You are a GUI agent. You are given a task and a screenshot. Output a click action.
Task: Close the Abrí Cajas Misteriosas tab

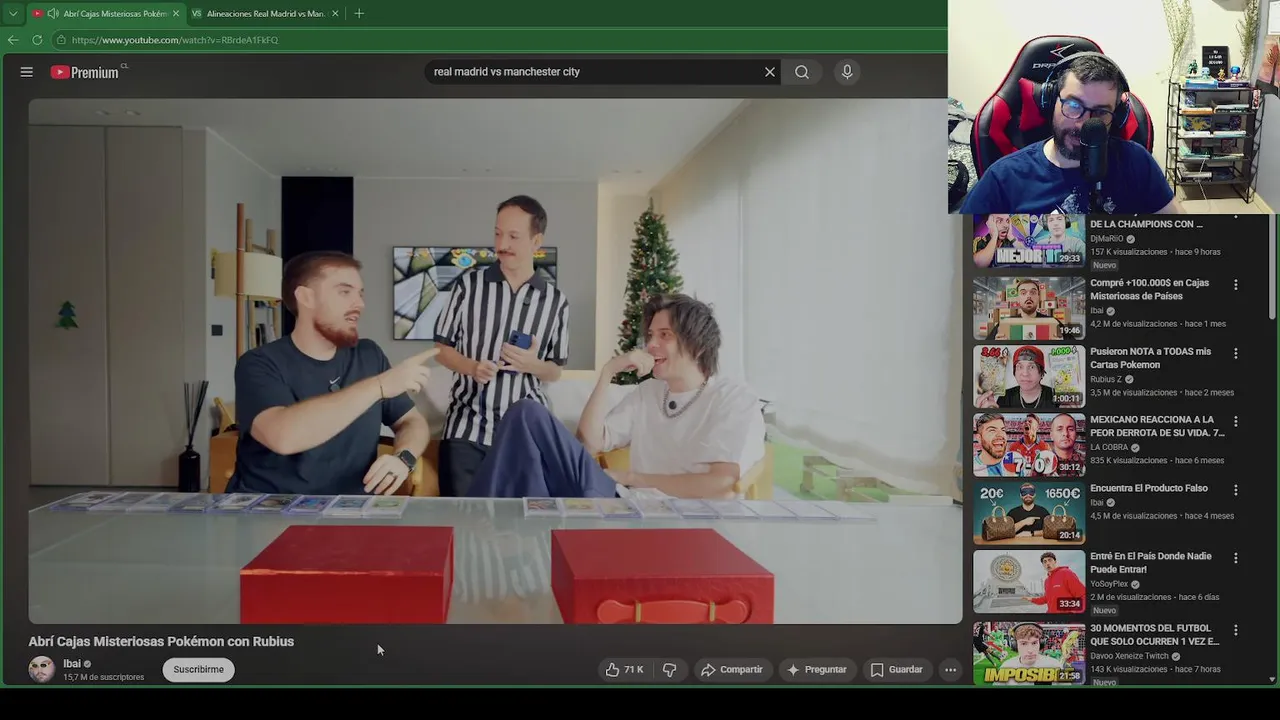point(175,14)
